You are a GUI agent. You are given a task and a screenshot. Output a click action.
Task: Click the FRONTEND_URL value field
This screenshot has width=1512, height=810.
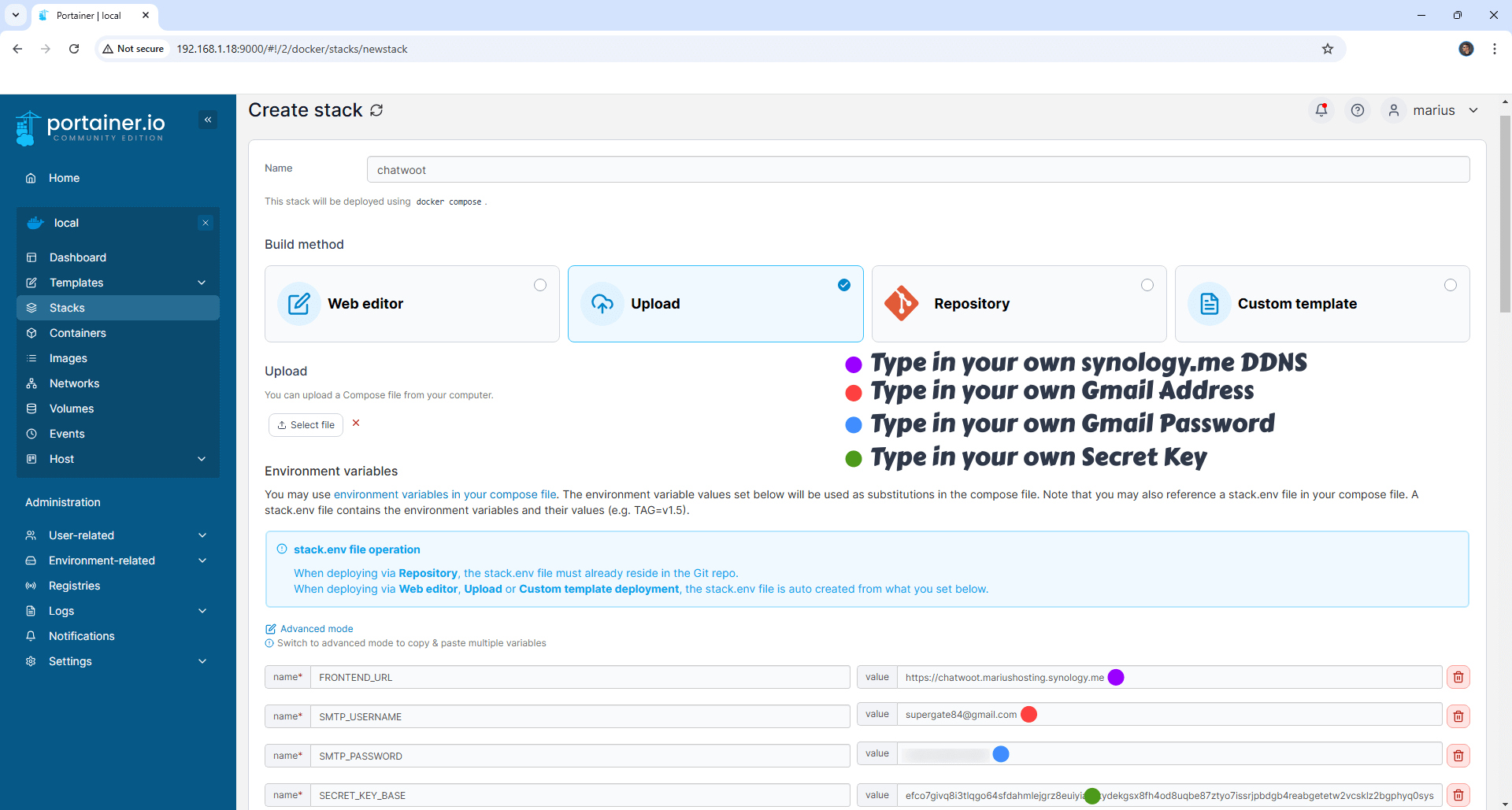[1169, 677]
